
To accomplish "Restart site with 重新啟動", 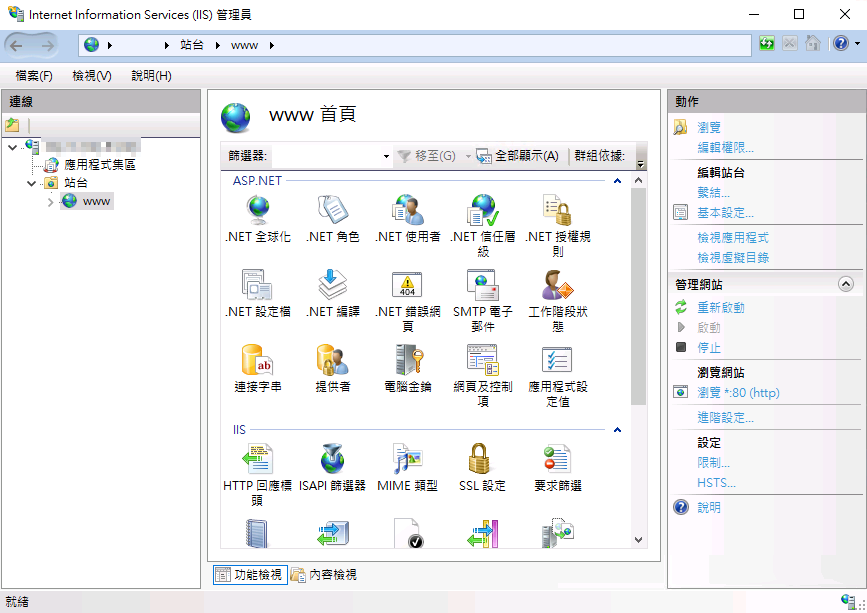I will pos(721,307).
